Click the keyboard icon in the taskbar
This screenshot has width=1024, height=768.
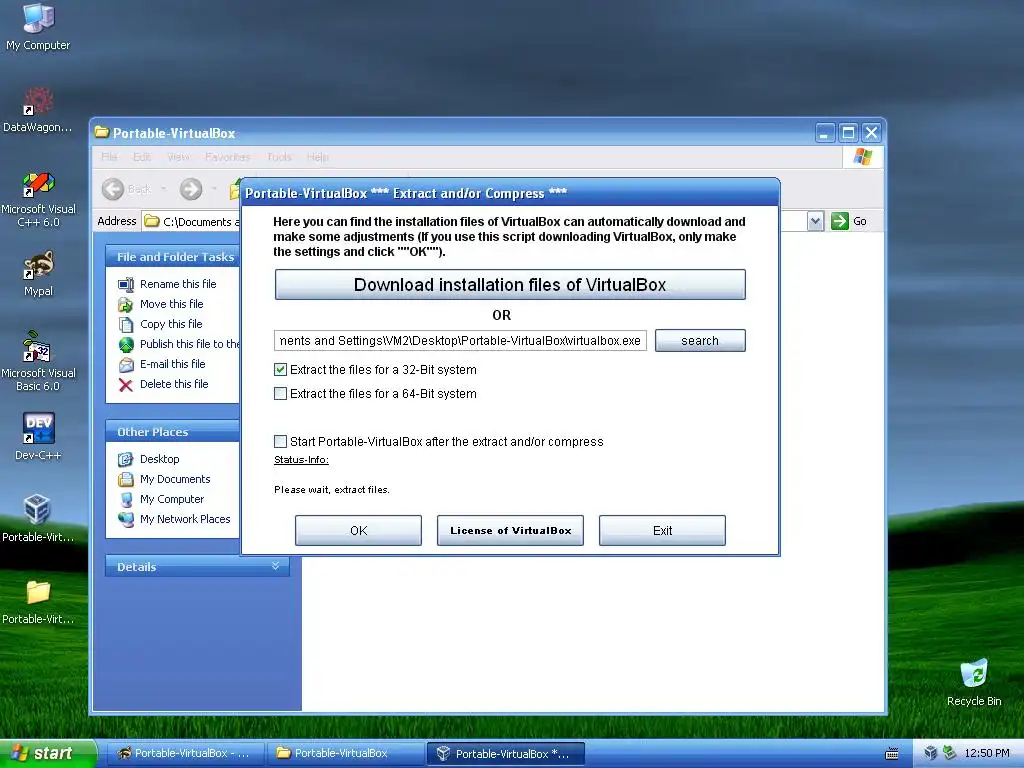891,754
